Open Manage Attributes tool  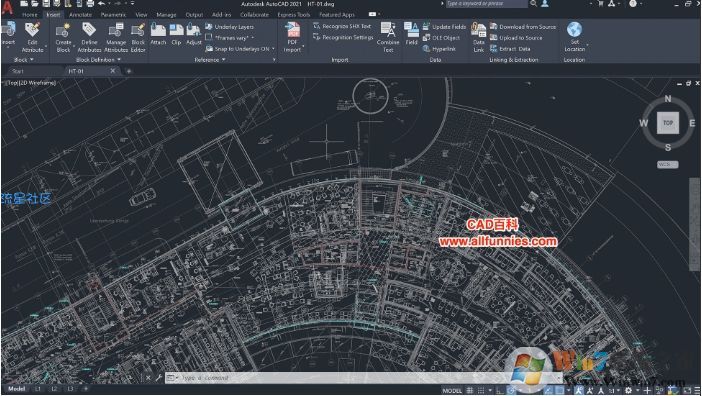116,38
